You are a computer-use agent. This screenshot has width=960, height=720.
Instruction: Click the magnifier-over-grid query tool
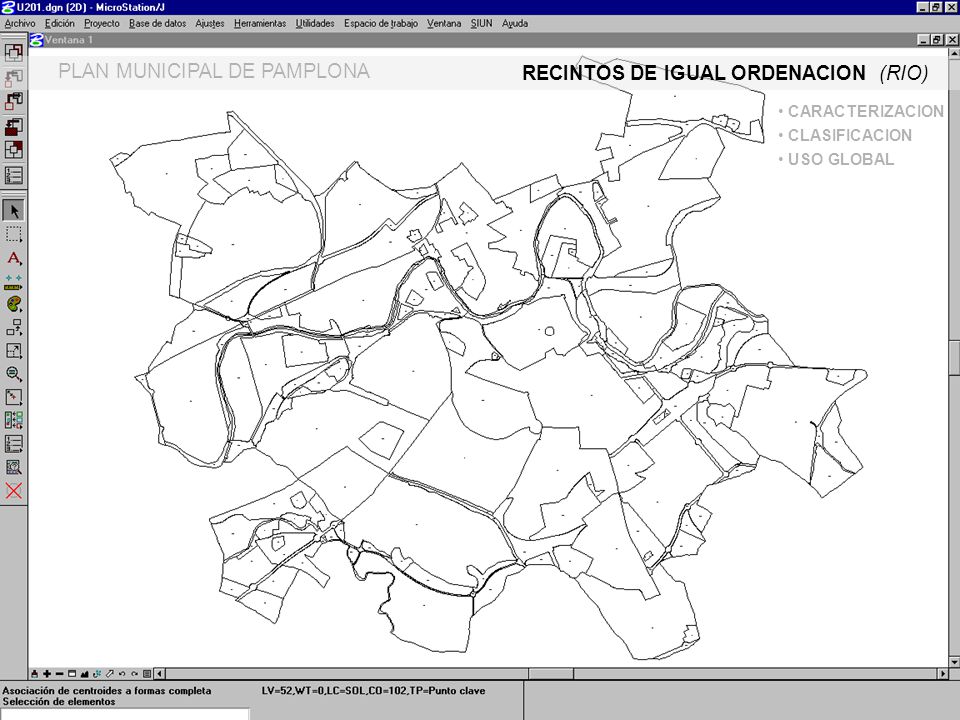pos(13,467)
